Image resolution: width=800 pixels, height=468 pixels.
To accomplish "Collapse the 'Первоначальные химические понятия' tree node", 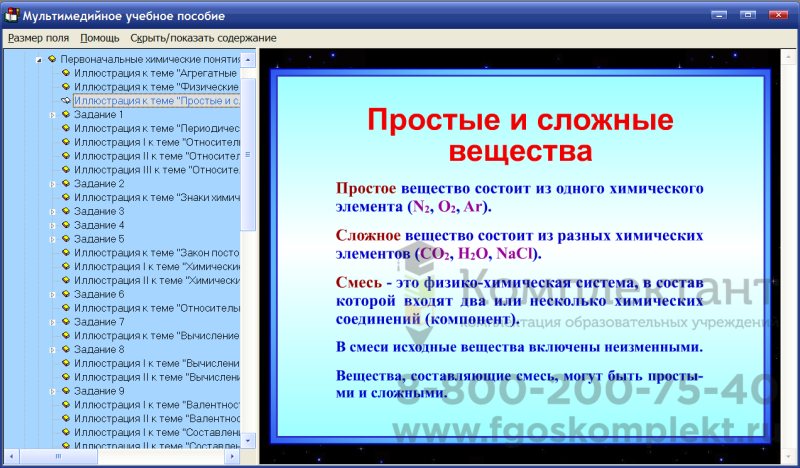I will tap(39, 60).
